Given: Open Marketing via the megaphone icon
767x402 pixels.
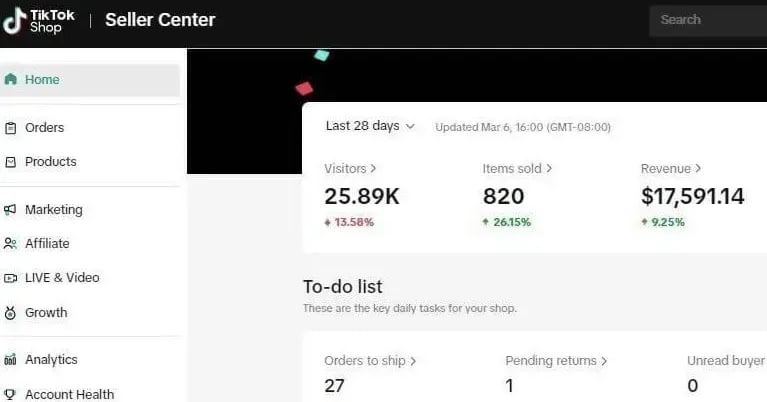Looking at the screenshot, I should tap(10, 210).
